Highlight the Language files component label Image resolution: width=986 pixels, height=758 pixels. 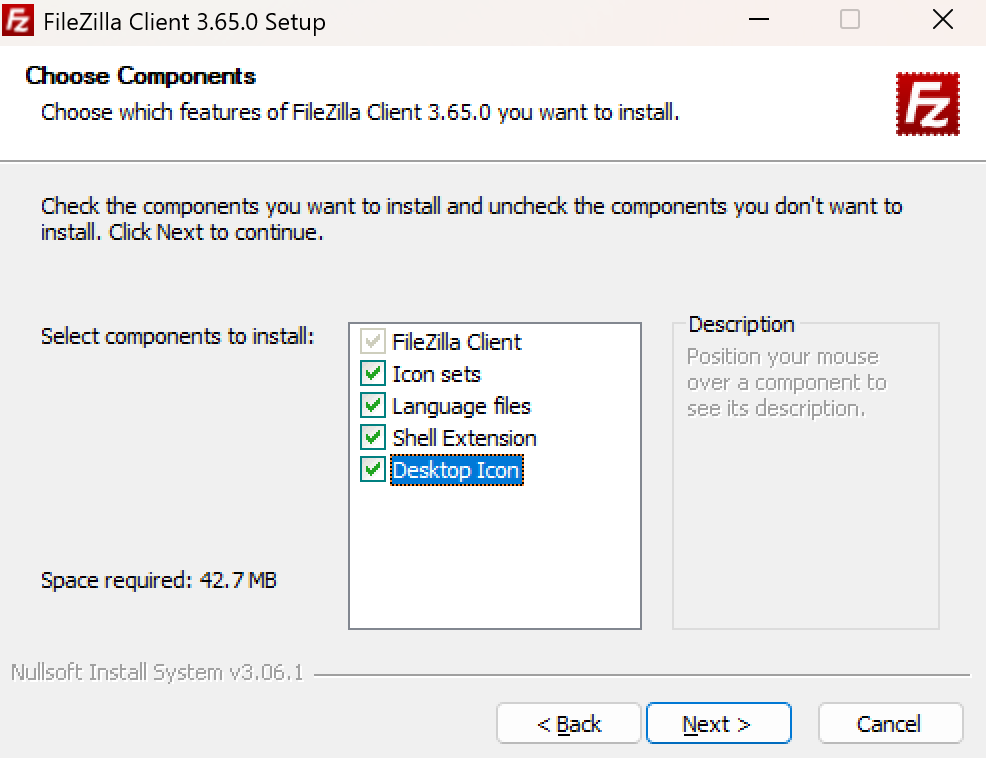coord(461,406)
